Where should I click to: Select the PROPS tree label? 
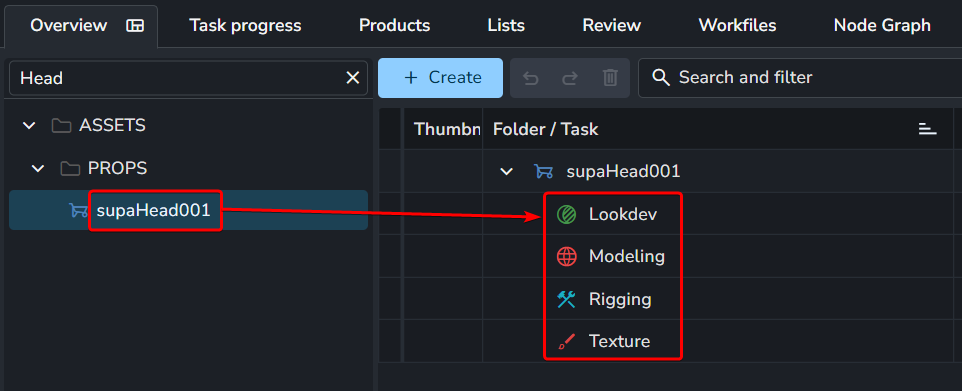coord(117,168)
